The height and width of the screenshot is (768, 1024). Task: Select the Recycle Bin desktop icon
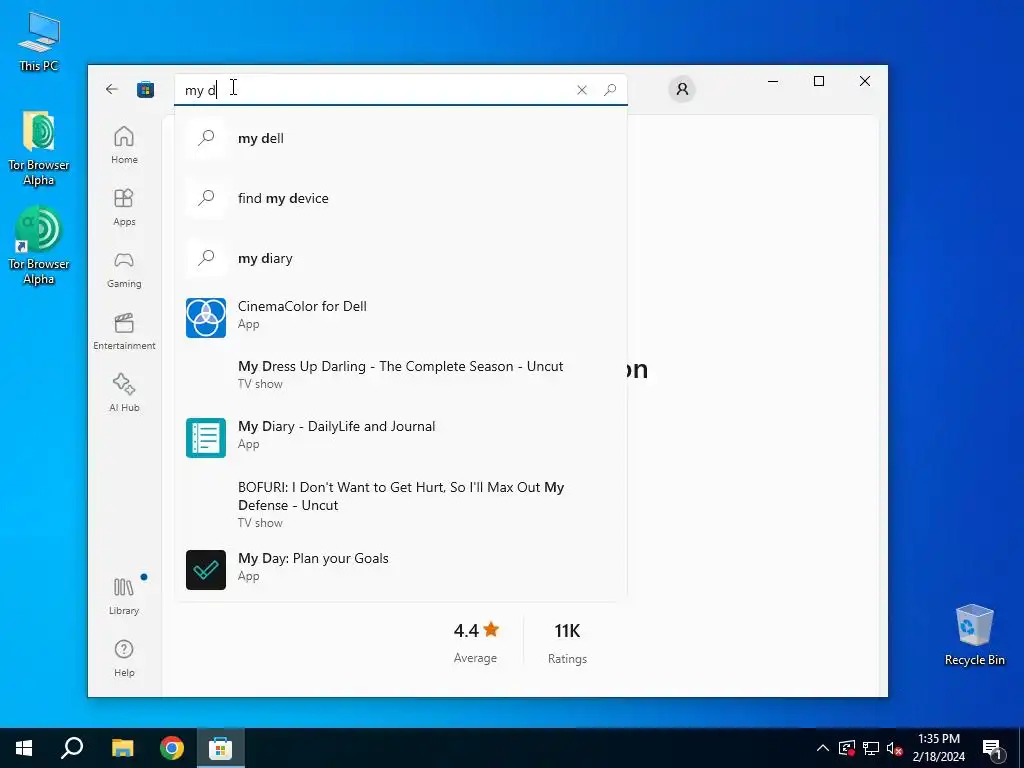(974, 635)
